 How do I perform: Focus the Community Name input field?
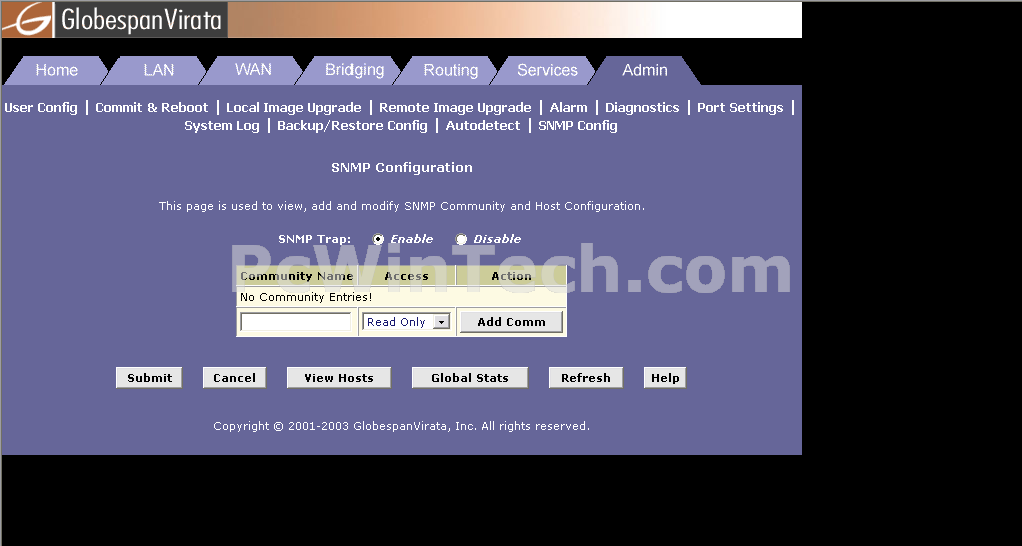296,322
